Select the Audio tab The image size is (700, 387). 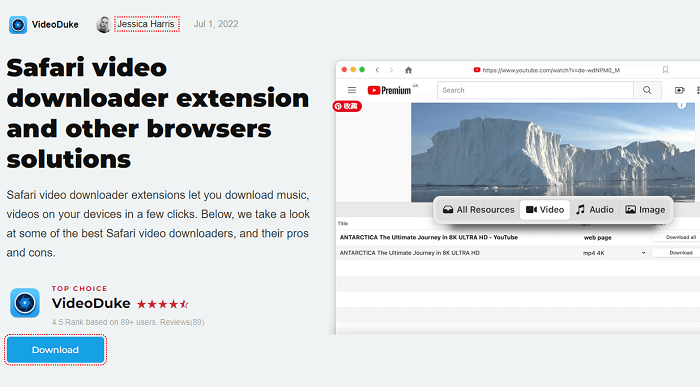pos(595,210)
